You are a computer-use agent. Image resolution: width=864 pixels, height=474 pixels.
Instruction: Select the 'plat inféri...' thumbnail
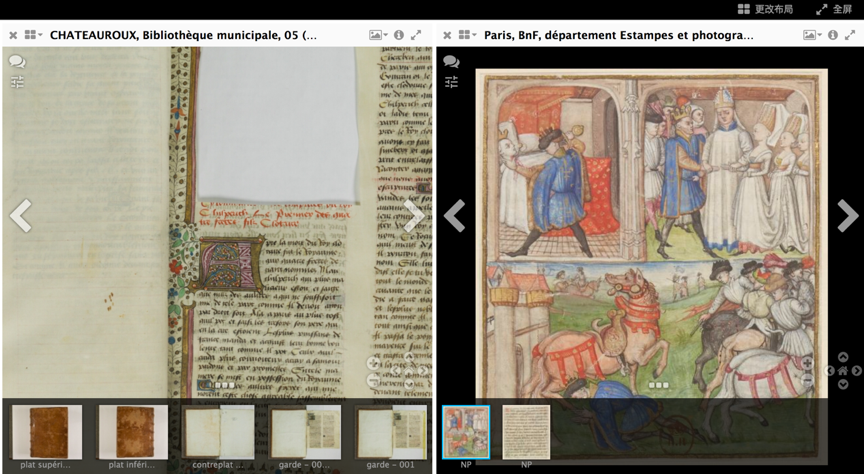132,432
